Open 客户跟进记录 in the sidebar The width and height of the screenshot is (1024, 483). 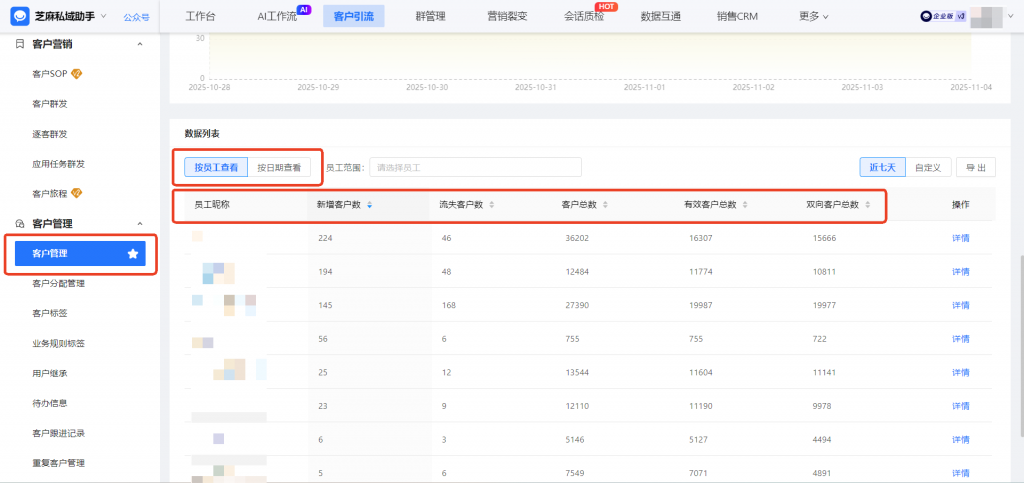click(x=58, y=433)
